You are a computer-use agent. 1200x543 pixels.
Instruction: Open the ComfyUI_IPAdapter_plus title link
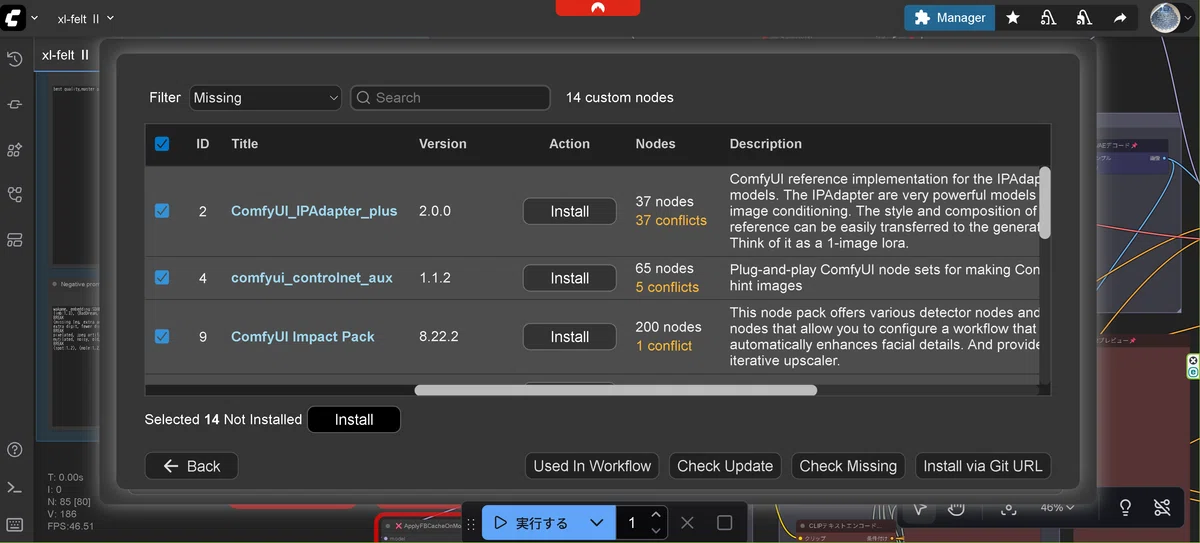point(314,211)
